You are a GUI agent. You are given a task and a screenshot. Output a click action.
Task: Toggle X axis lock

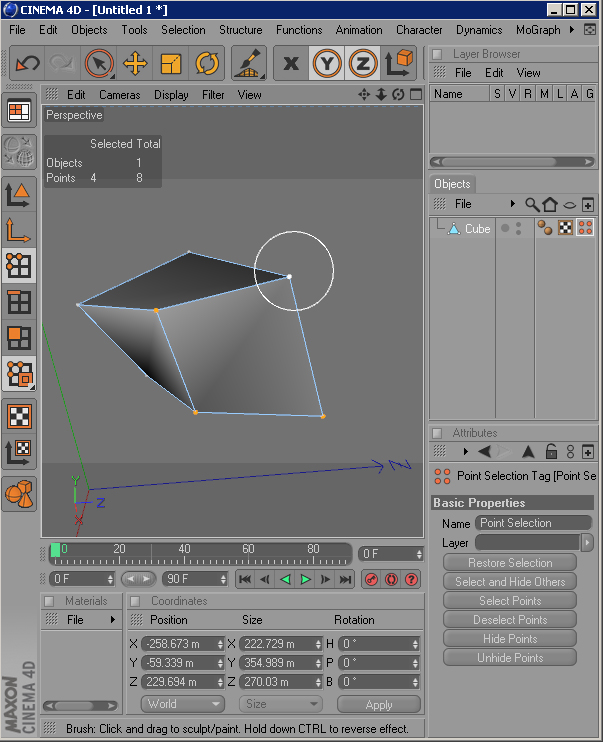click(291, 63)
